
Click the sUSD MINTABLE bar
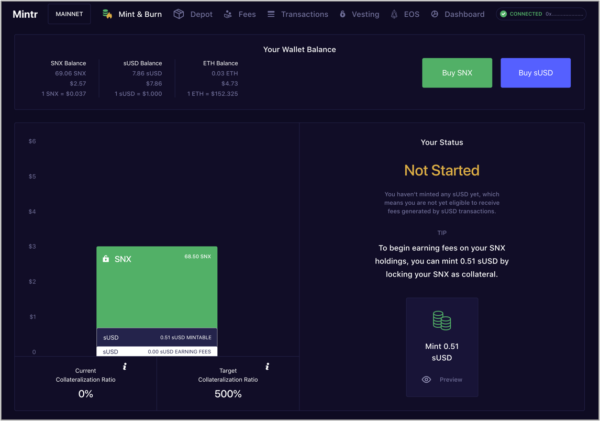click(x=157, y=337)
